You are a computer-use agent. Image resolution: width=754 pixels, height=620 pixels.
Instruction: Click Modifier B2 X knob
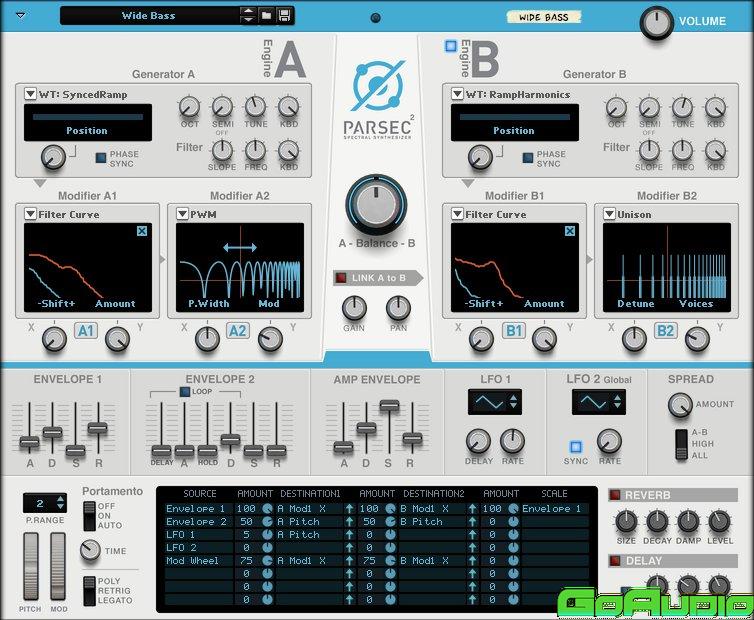click(634, 339)
